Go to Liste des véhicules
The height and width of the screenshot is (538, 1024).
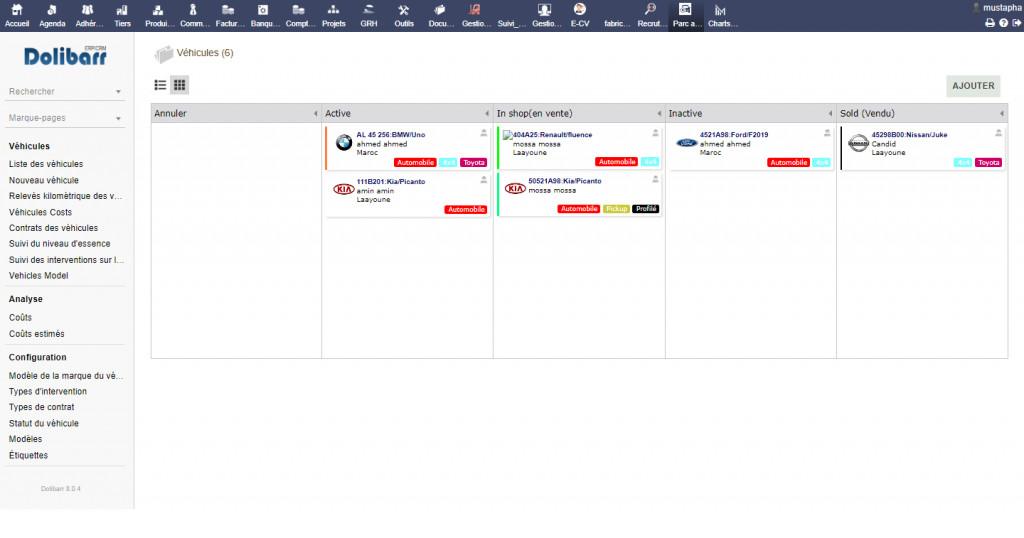pyautogui.click(x=46, y=164)
